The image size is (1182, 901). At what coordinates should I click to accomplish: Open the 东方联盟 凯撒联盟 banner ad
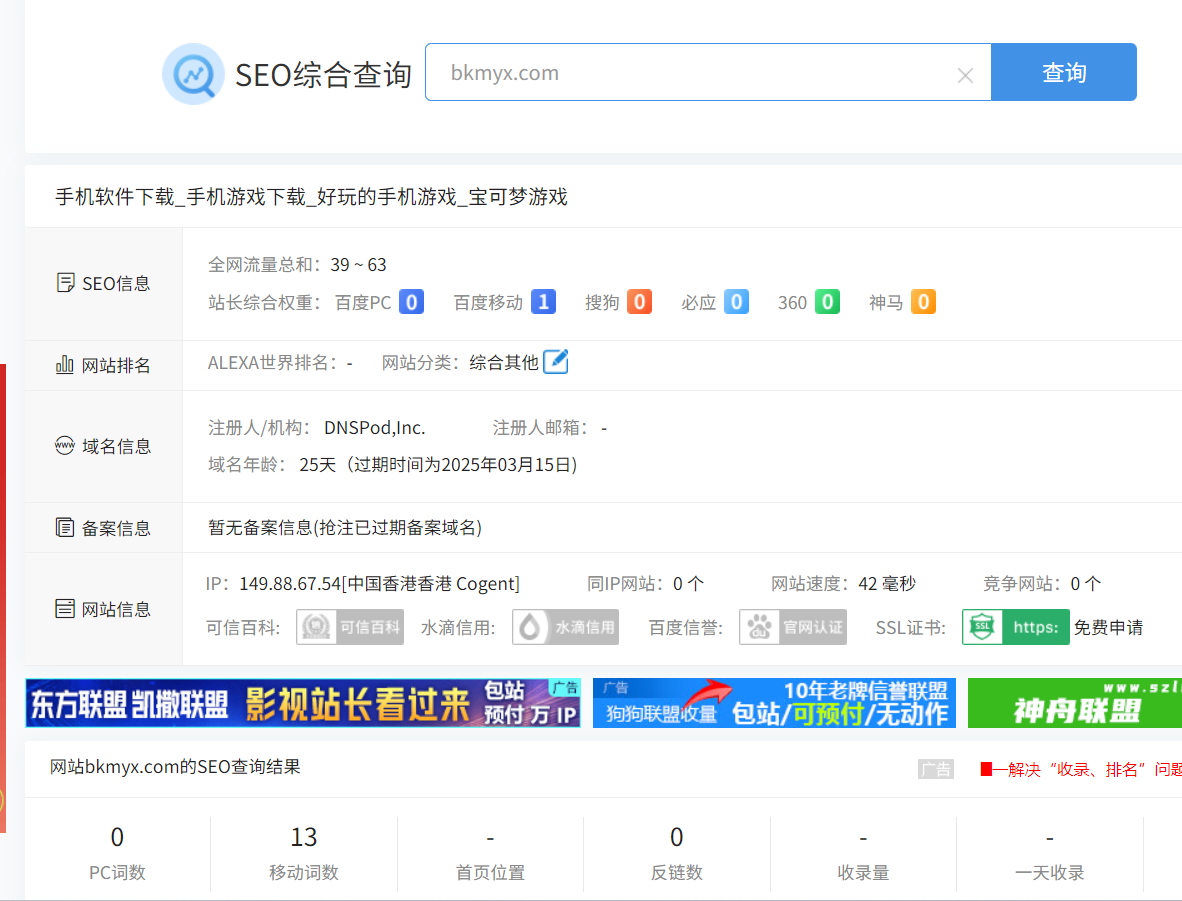pyautogui.click(x=303, y=703)
